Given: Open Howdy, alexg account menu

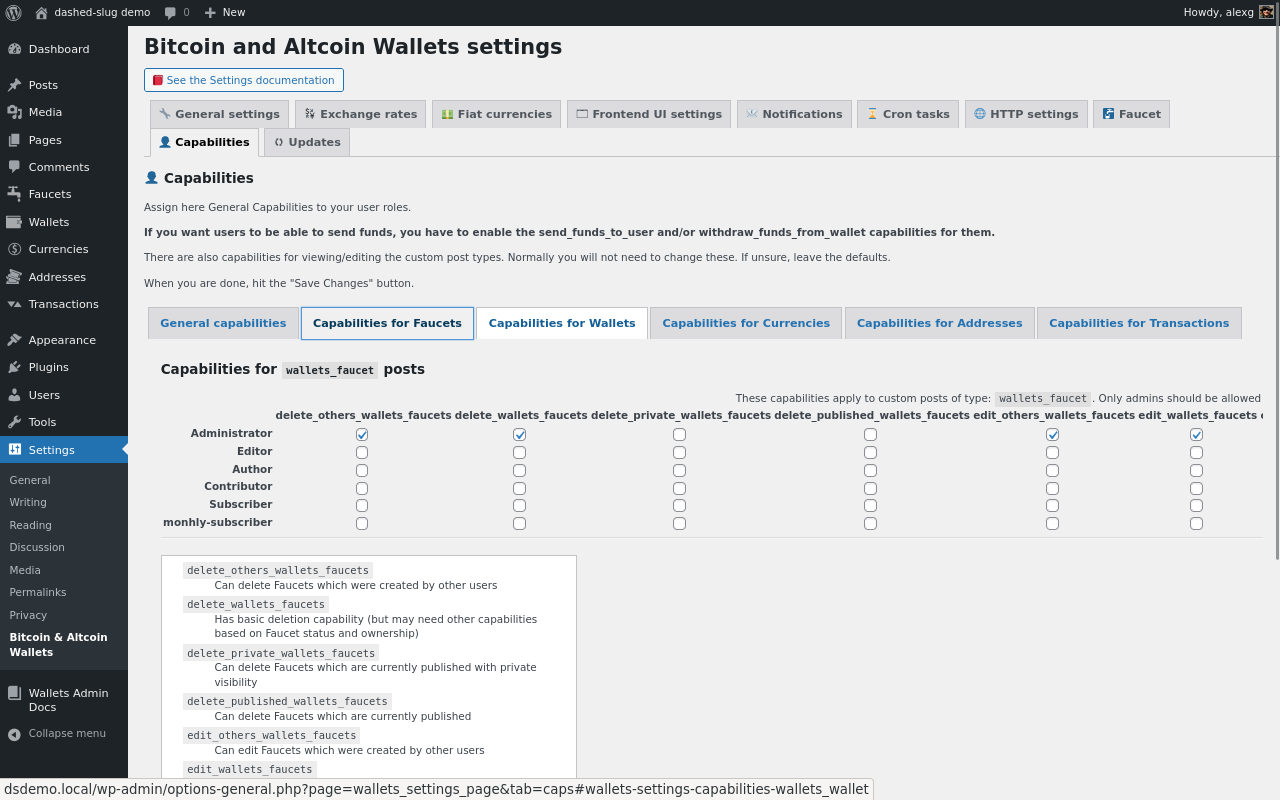Looking at the screenshot, I should (x=1229, y=13).
